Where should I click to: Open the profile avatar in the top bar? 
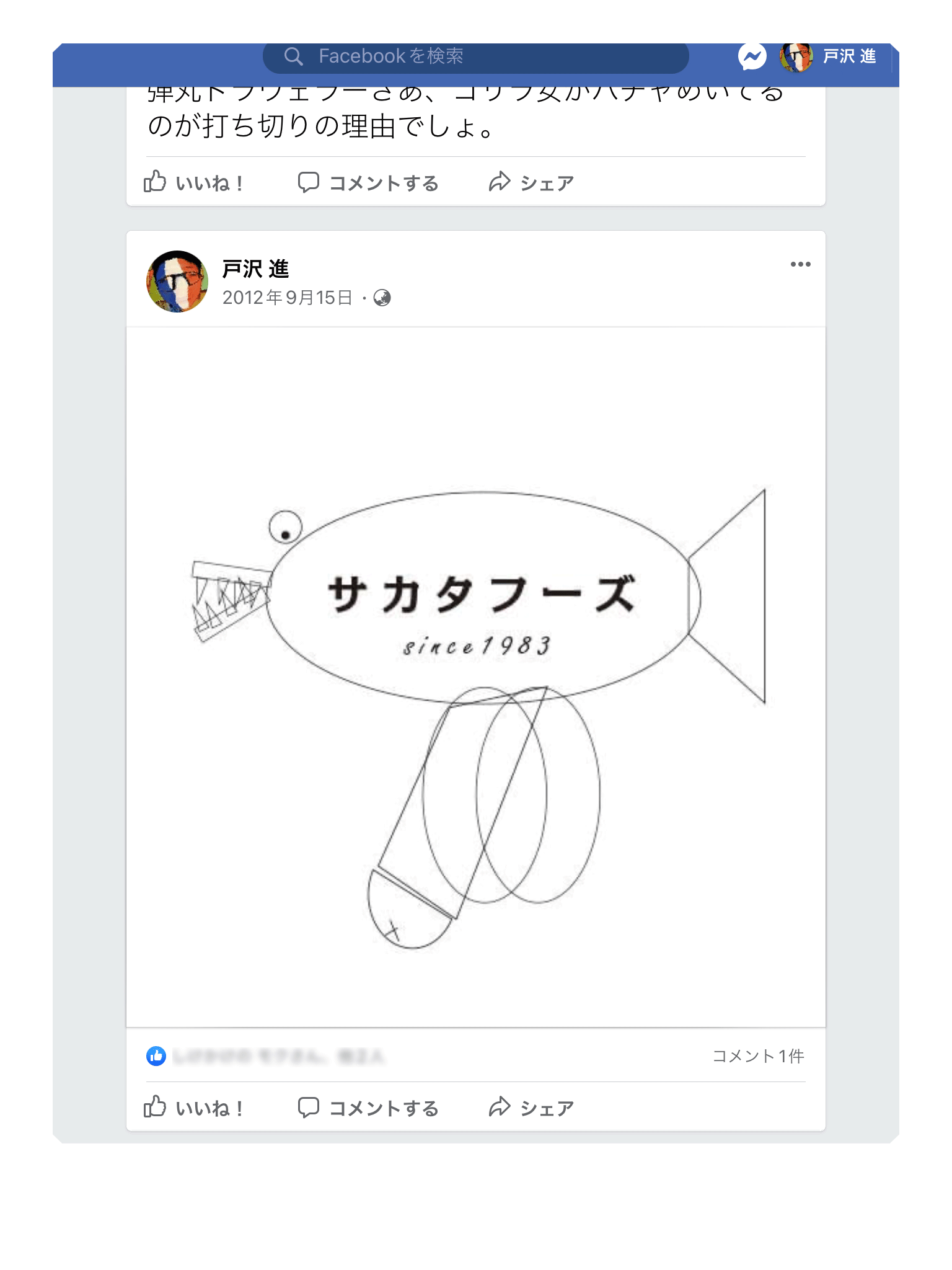click(x=796, y=57)
